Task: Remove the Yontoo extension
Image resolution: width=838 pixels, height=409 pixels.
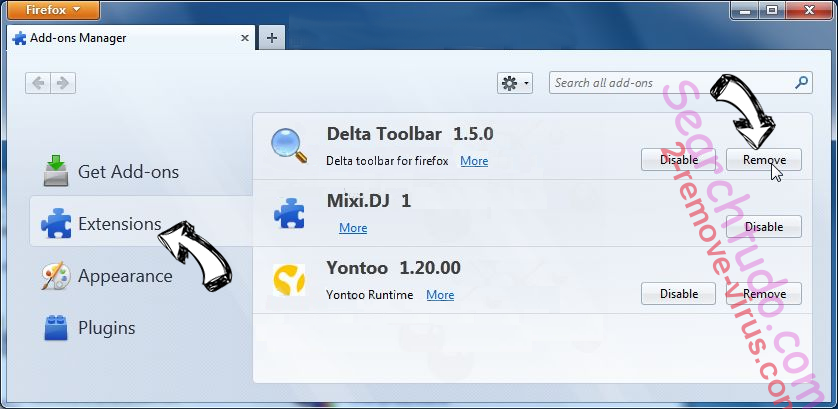Action: (x=764, y=294)
